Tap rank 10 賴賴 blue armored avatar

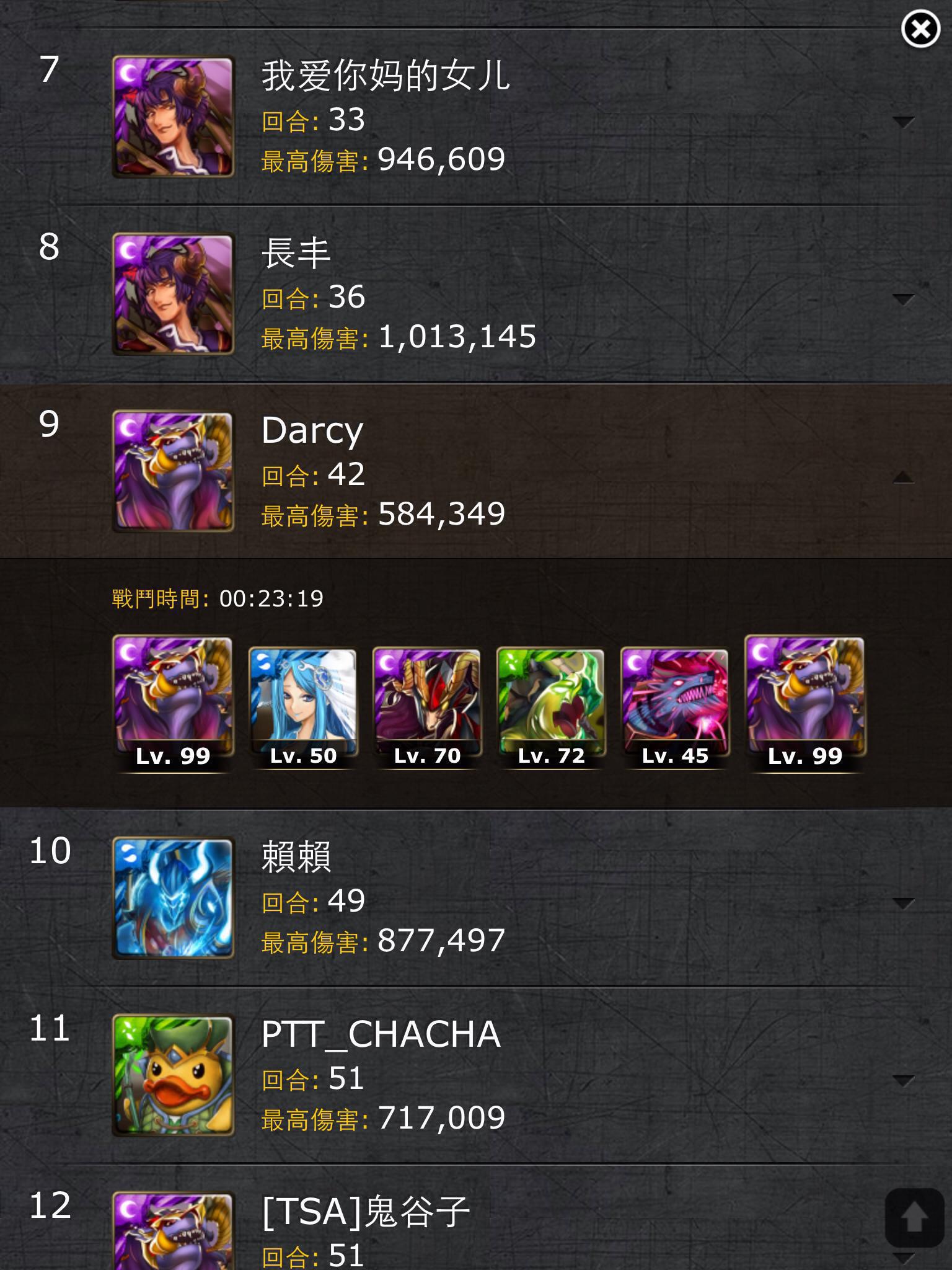(173, 898)
